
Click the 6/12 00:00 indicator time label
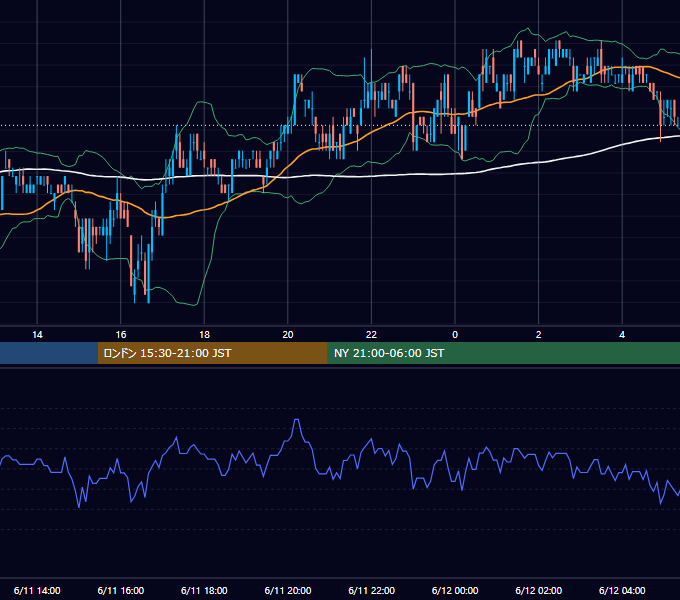coord(455,590)
